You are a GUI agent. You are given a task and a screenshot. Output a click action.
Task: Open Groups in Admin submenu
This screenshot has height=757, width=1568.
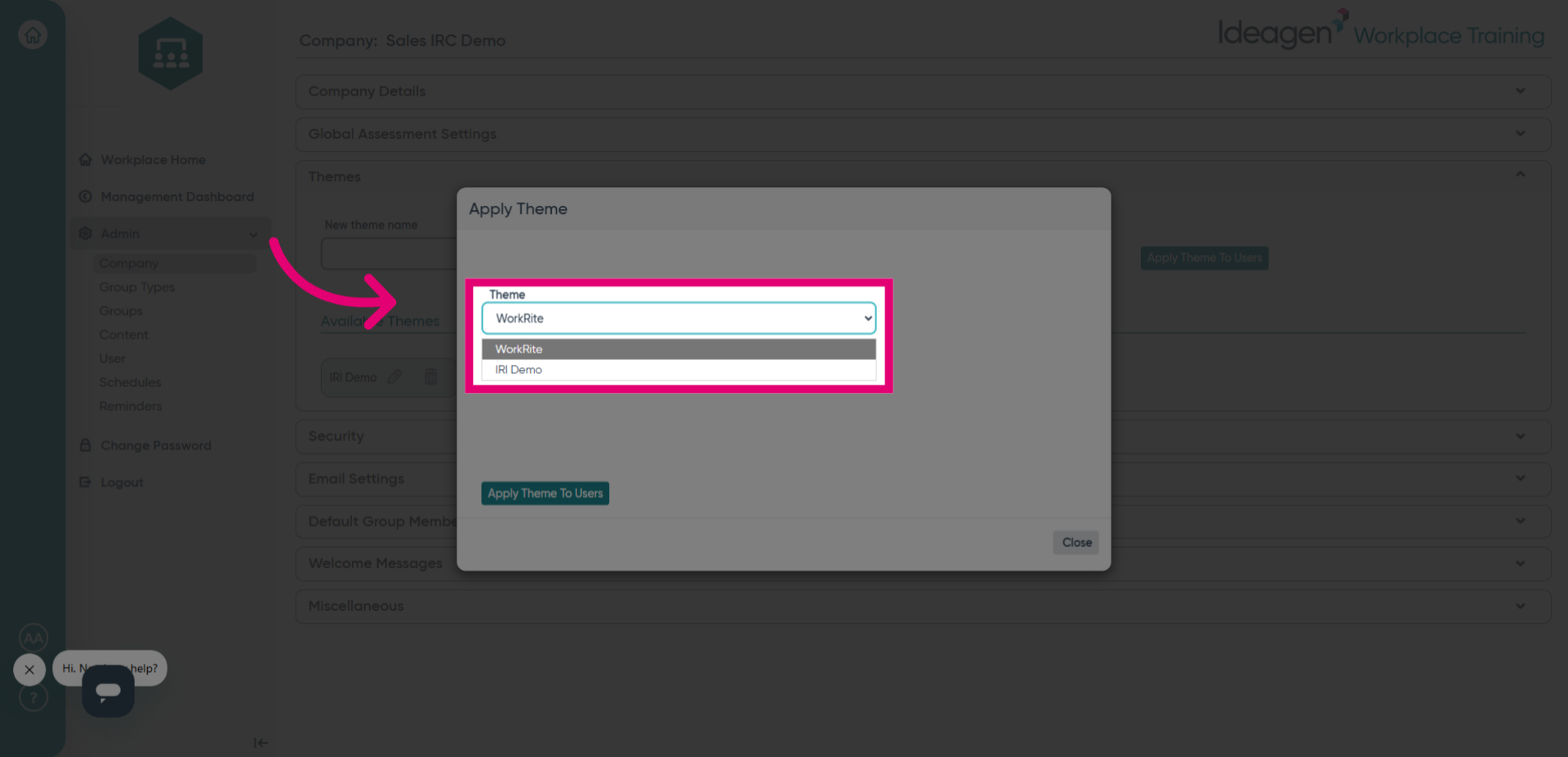click(121, 311)
